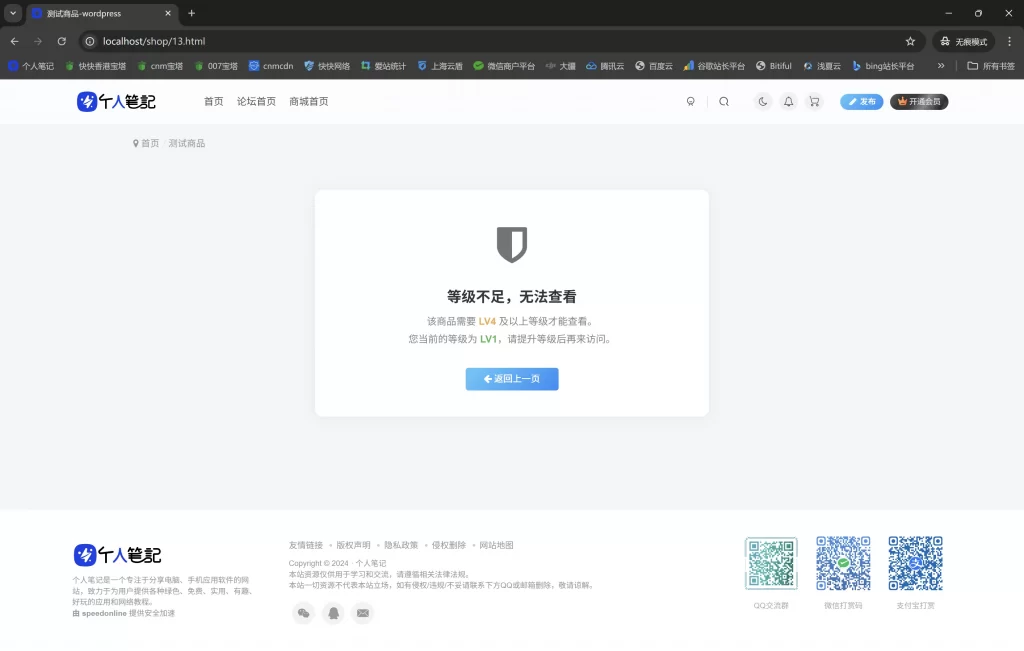Click the email icon in the footer

[x=363, y=613]
